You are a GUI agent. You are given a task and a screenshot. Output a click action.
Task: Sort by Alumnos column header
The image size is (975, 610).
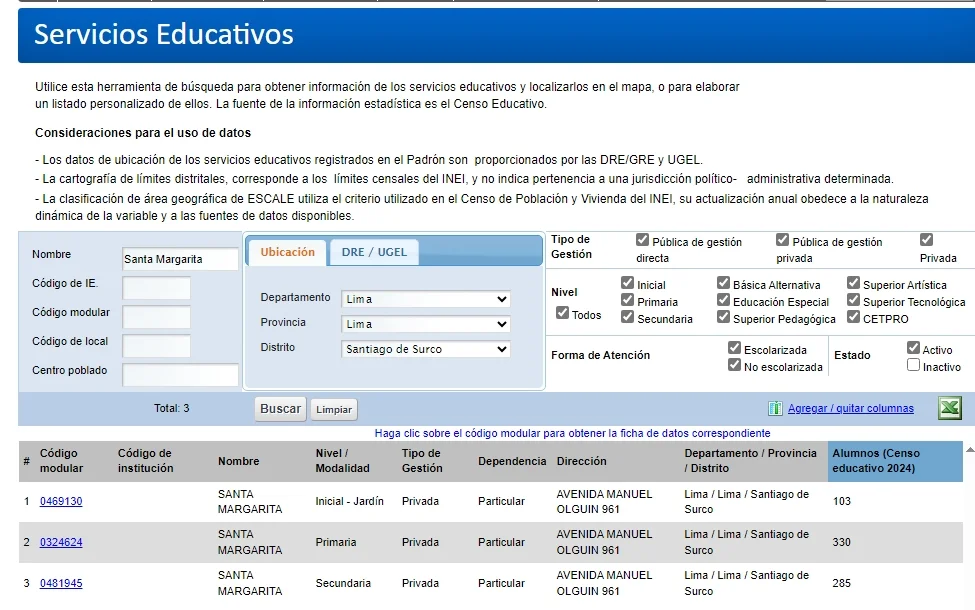(876, 460)
